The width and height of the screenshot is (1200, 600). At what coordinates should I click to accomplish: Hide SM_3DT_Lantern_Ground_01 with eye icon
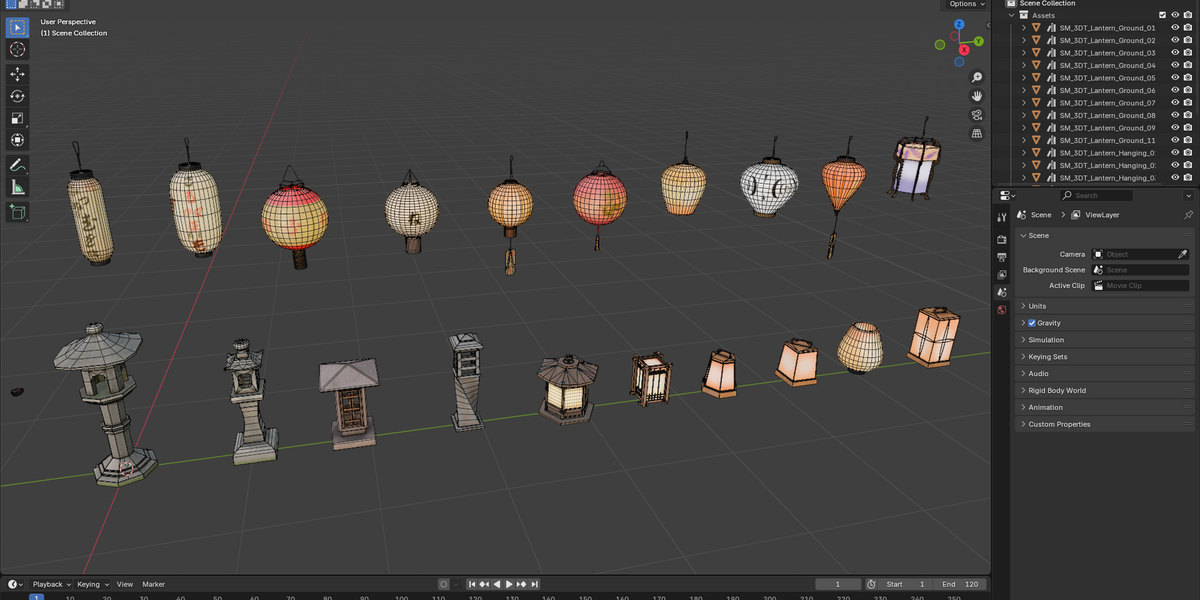pos(1175,28)
